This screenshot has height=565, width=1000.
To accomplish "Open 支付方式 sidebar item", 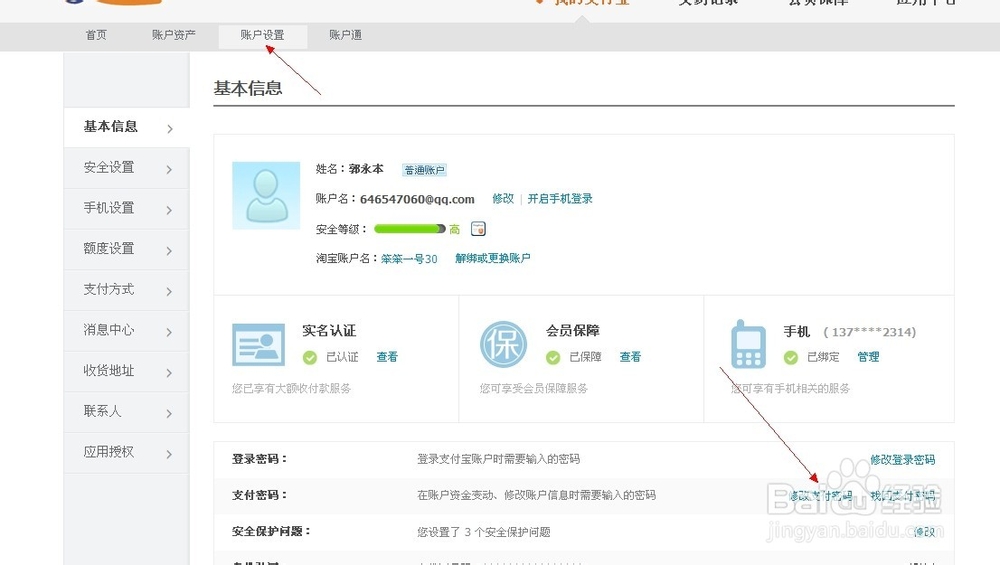I will (x=126, y=290).
